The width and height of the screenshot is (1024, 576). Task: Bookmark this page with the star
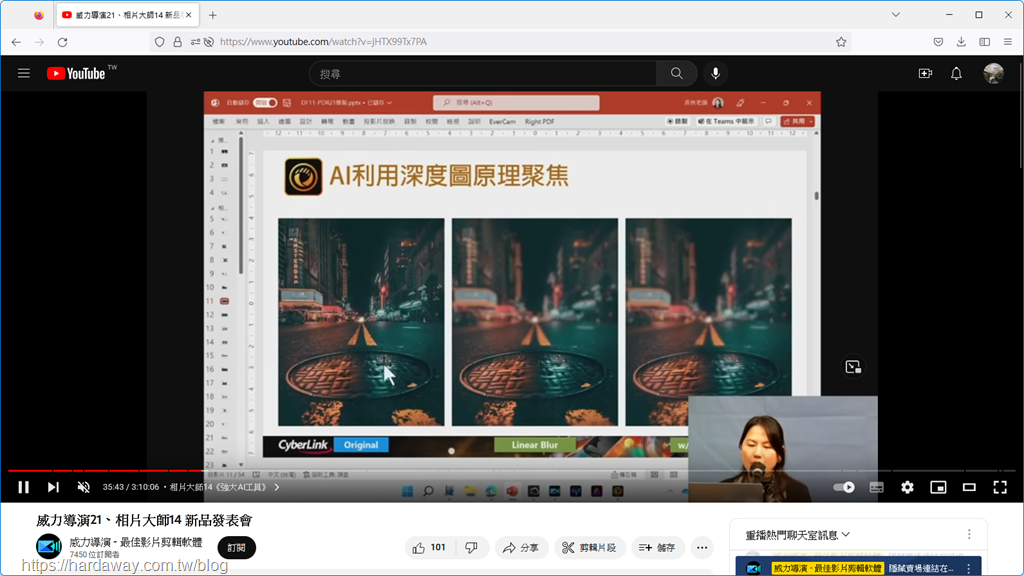point(841,42)
